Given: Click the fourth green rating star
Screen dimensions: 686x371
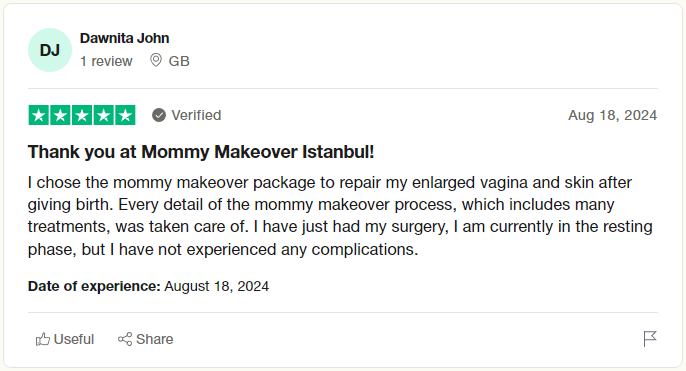Looking at the screenshot, I should tap(104, 115).
